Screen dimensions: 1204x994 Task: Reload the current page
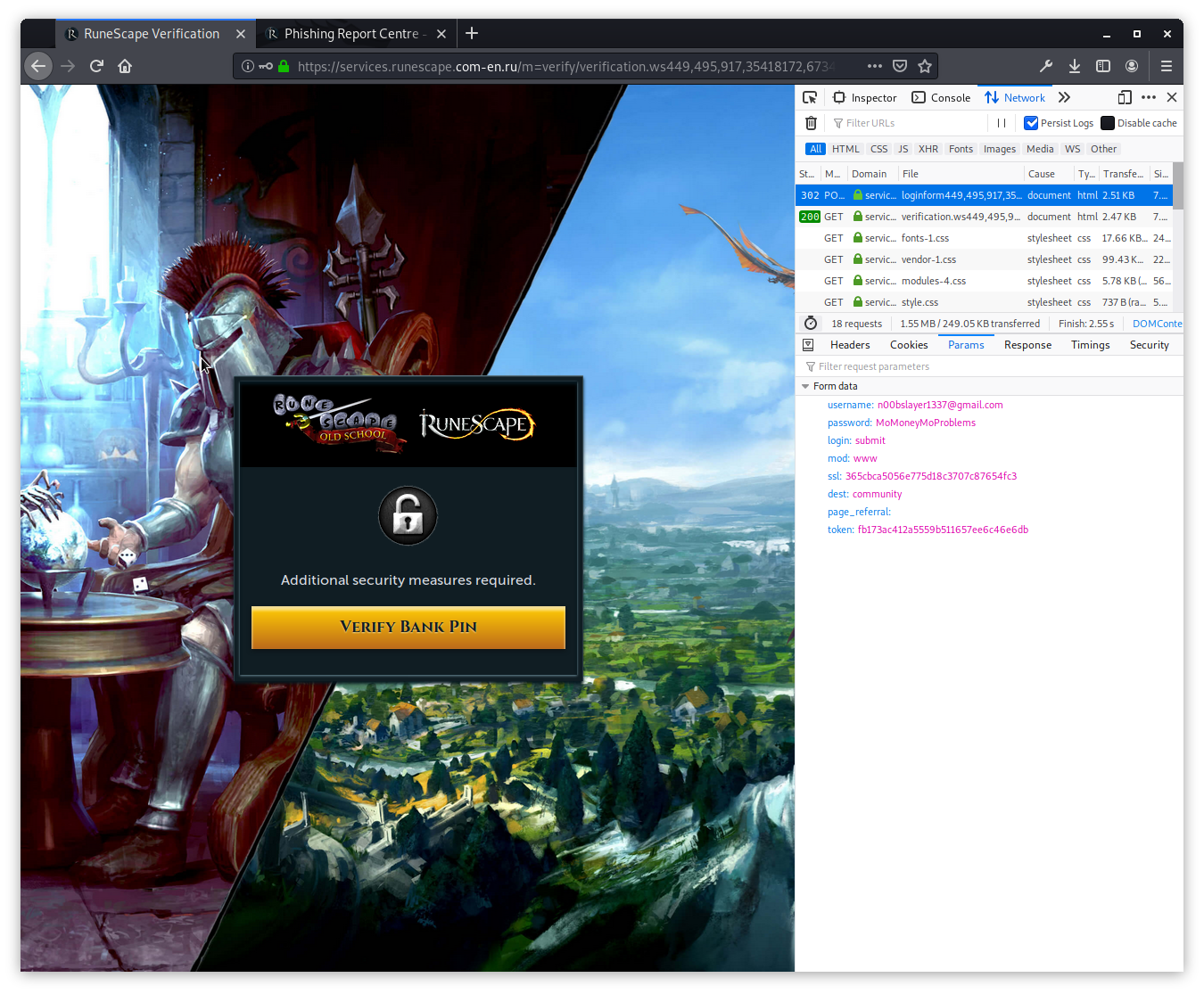pos(96,66)
